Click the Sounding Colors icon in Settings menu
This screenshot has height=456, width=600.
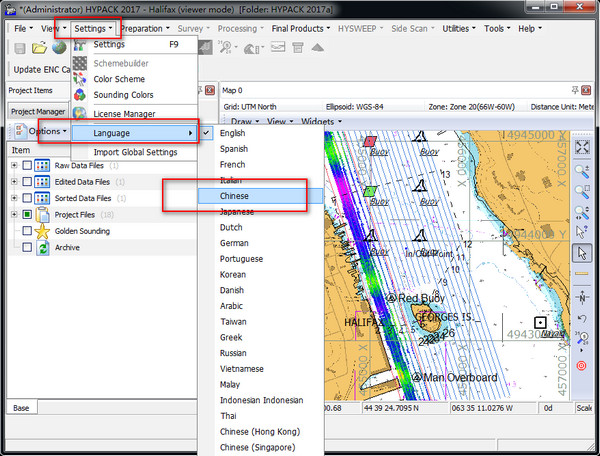pos(80,95)
